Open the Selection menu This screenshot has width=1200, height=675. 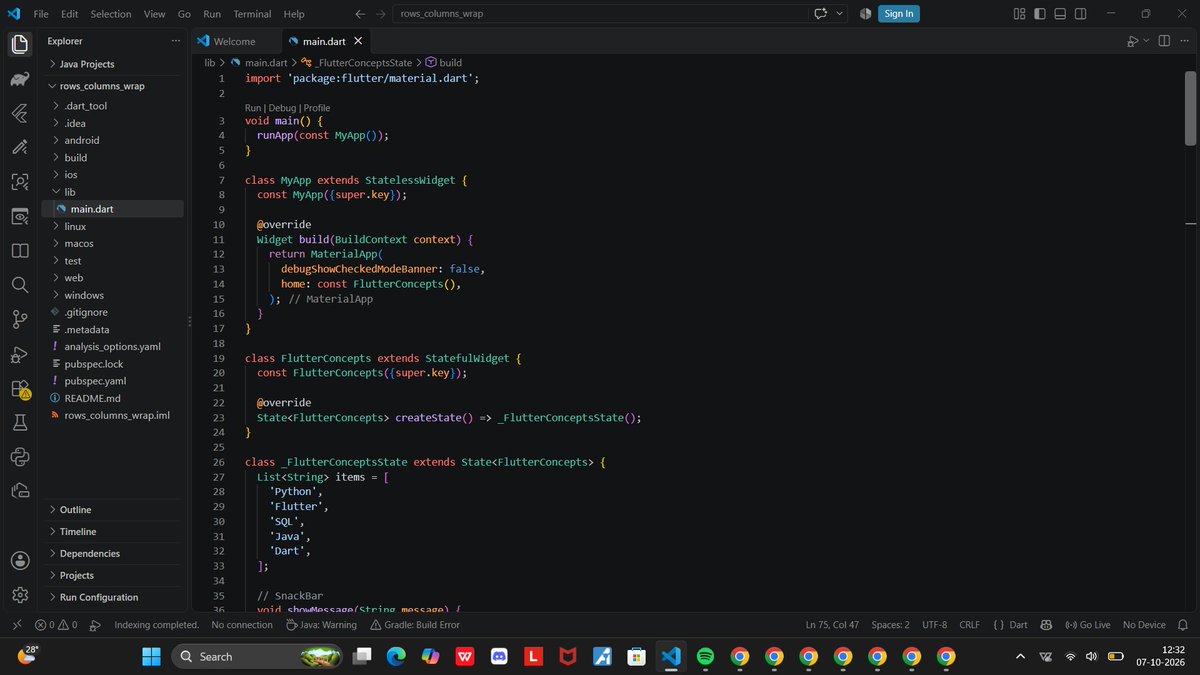(111, 14)
